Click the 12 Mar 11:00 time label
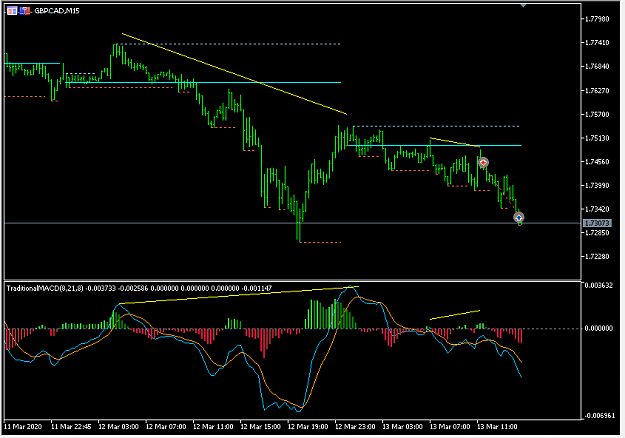This screenshot has width=625, height=438. click(213, 426)
